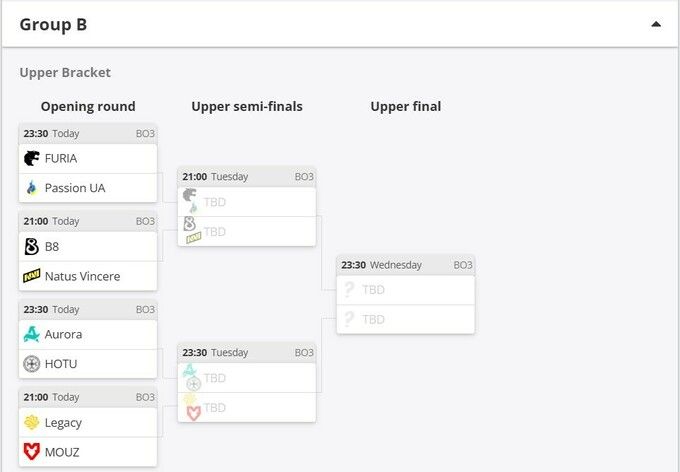680x472 pixels.
Task: Collapse the Group B section arrow
Action: [x=656, y=24]
